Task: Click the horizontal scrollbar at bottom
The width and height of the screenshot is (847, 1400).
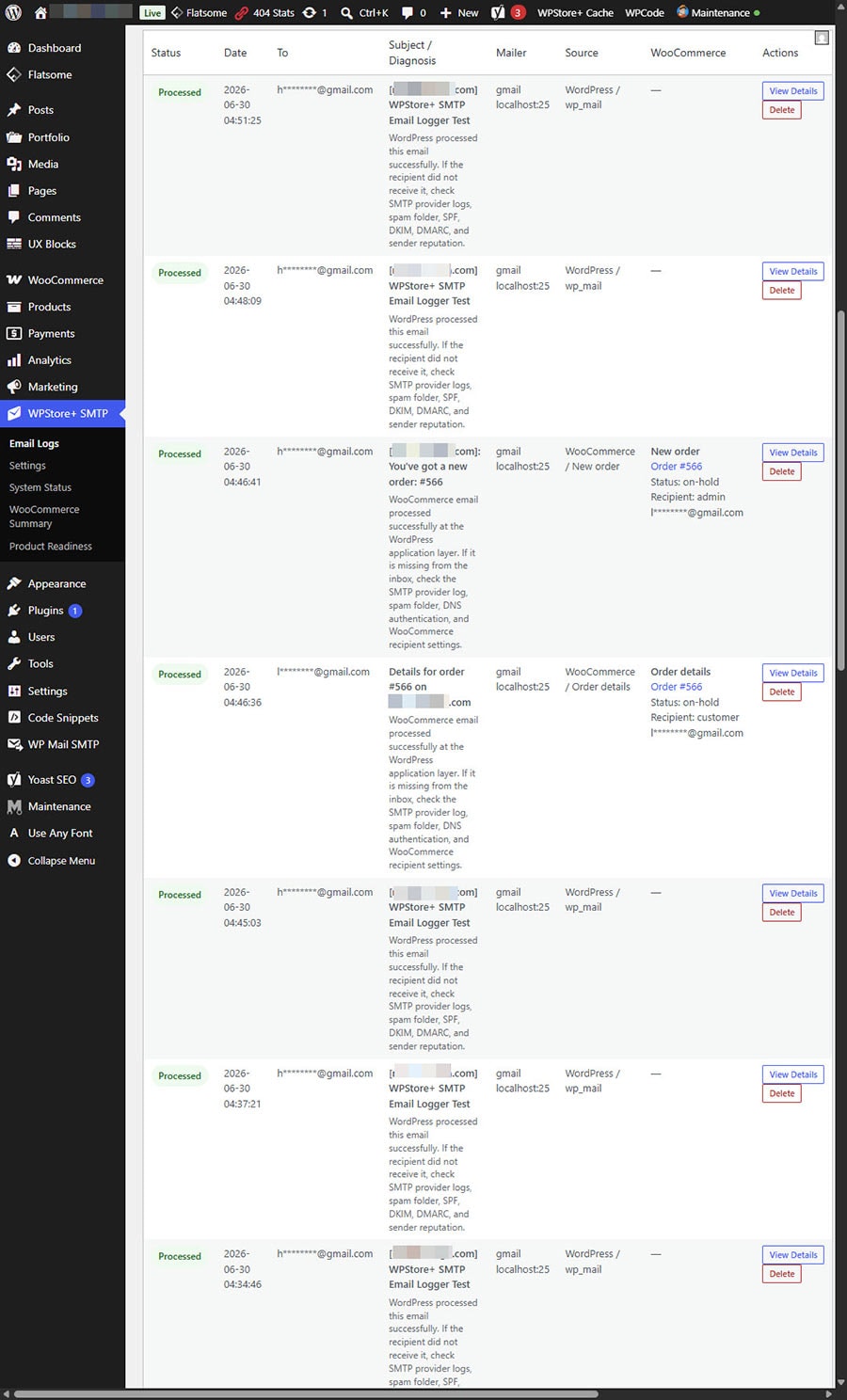Action: point(306,1394)
